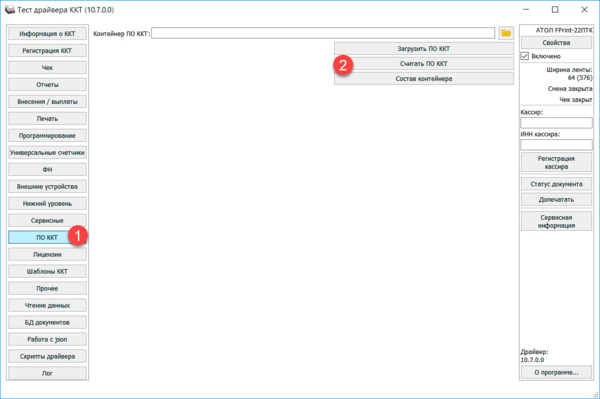Focus the Контейнер ПО ККТ path field
This screenshot has height=399, width=600.
323,33
